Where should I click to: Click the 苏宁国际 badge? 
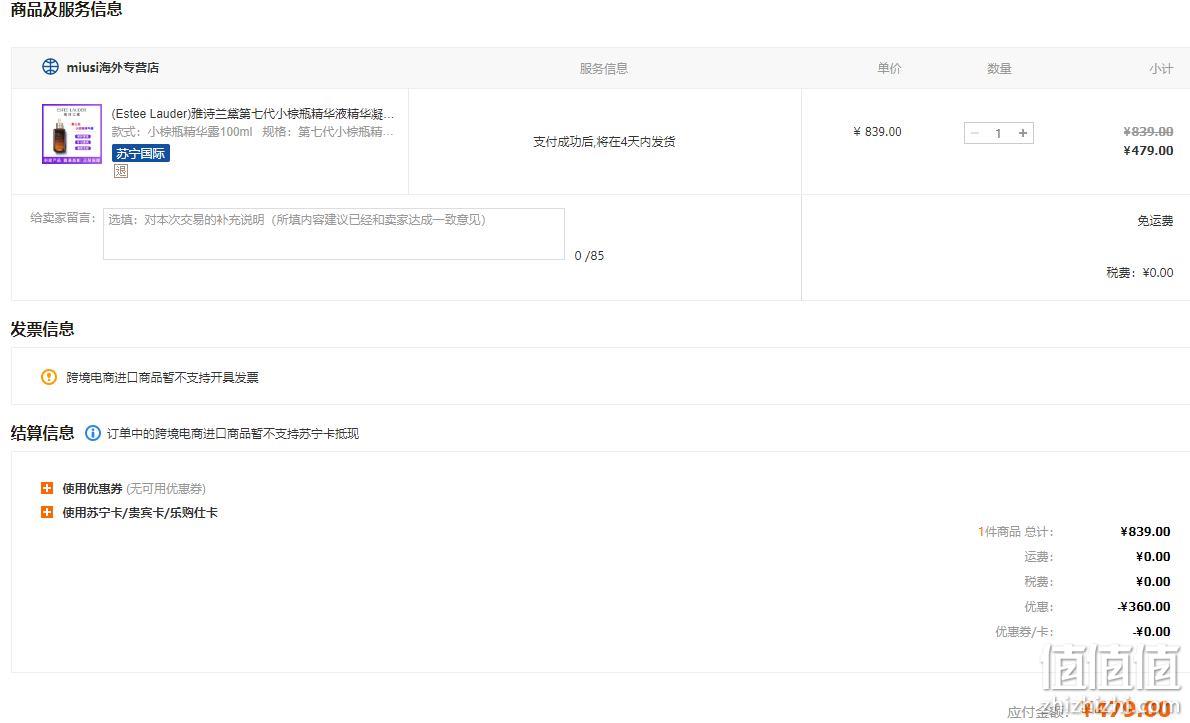[140, 153]
